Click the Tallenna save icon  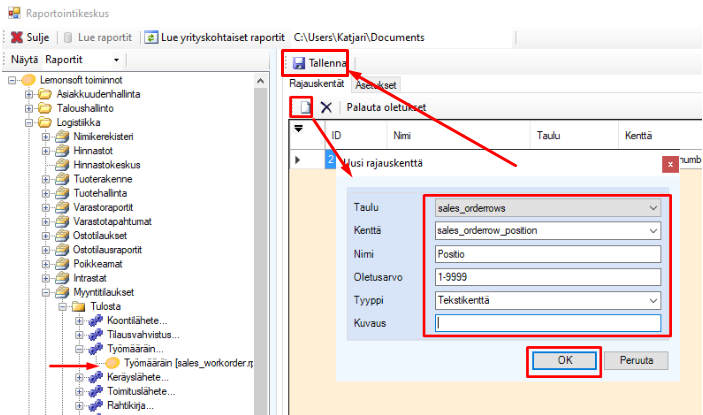[299, 64]
